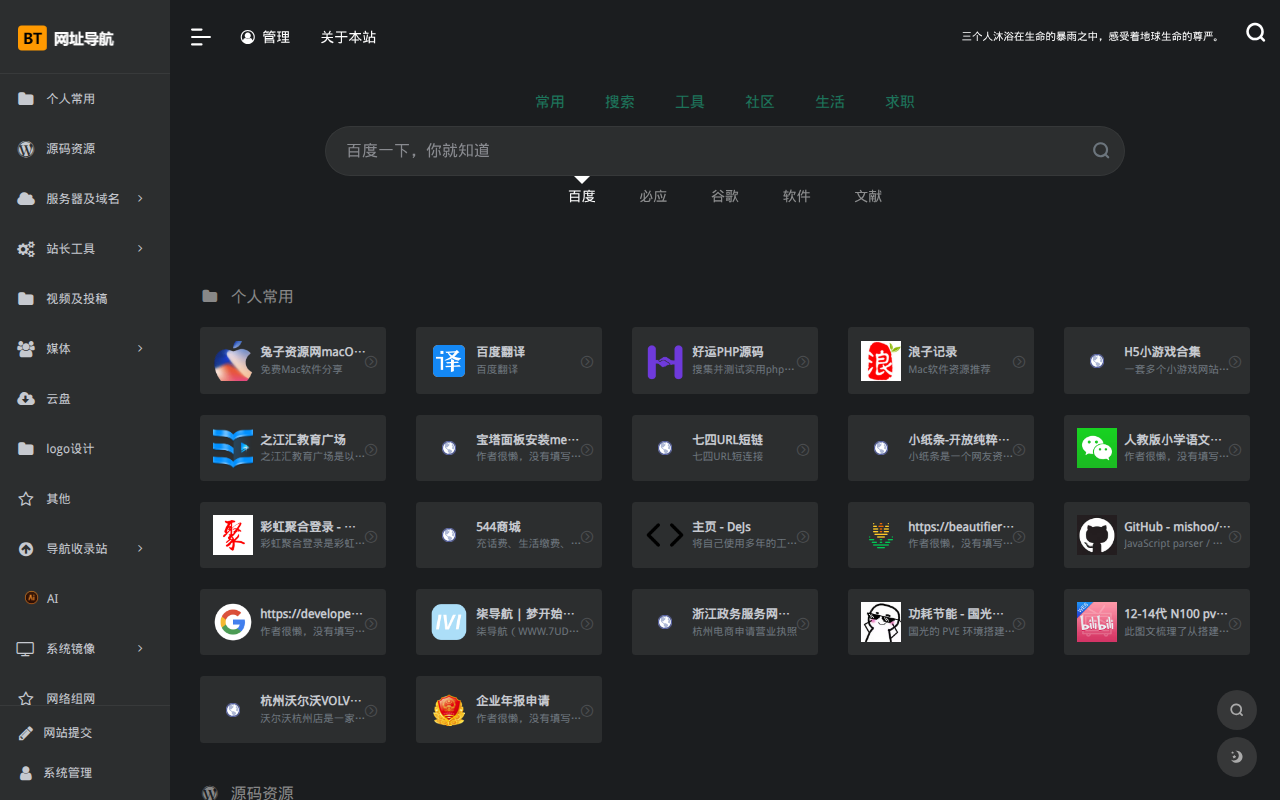This screenshot has height=800, width=1280.
Task: Switch to the 工具 search category tab
Action: click(689, 102)
